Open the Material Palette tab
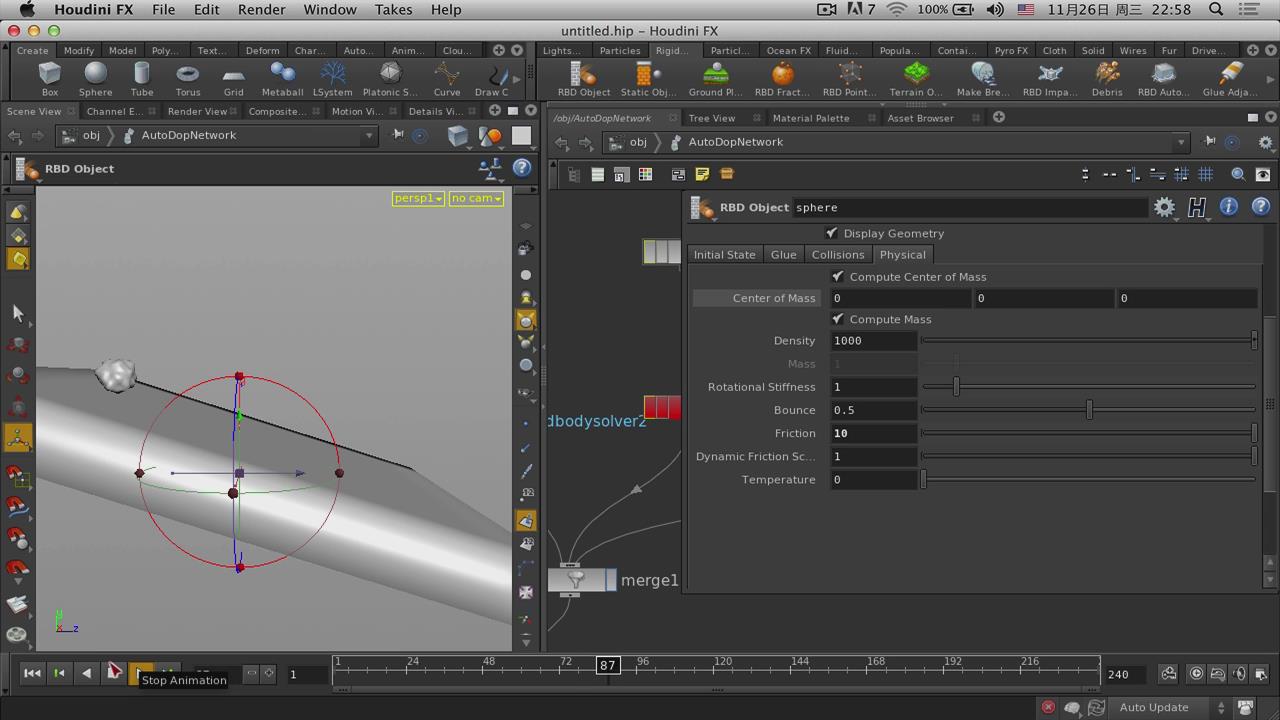Image resolution: width=1280 pixels, height=720 pixels. point(811,118)
